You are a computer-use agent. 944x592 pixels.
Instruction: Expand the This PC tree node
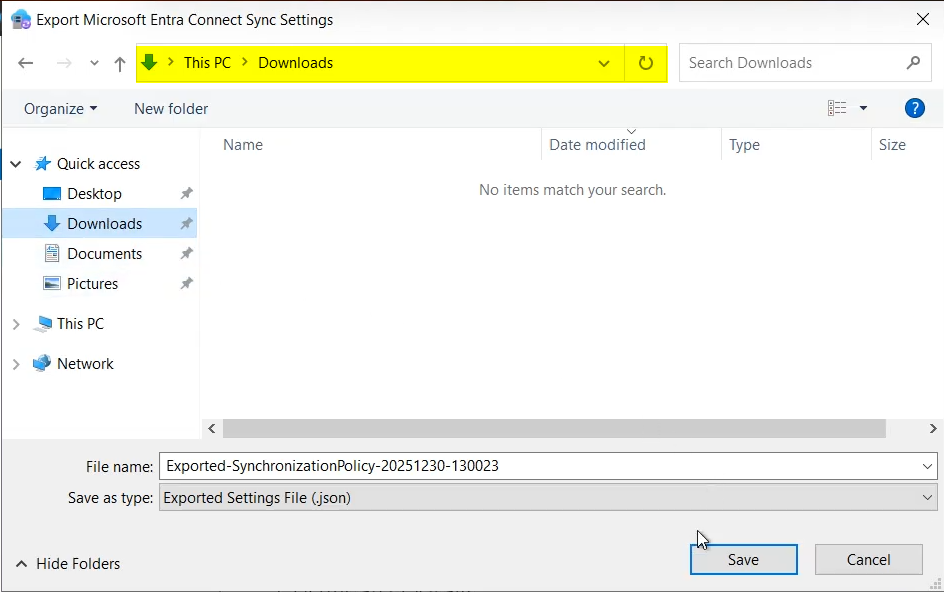tap(16, 324)
